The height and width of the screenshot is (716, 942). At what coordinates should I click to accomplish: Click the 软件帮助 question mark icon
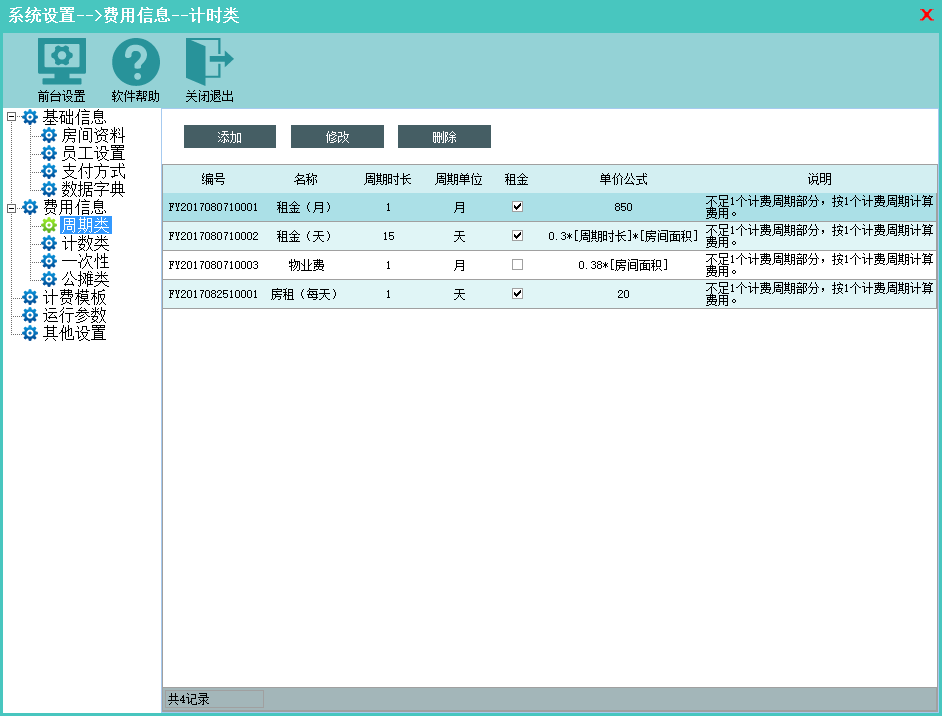click(135, 62)
